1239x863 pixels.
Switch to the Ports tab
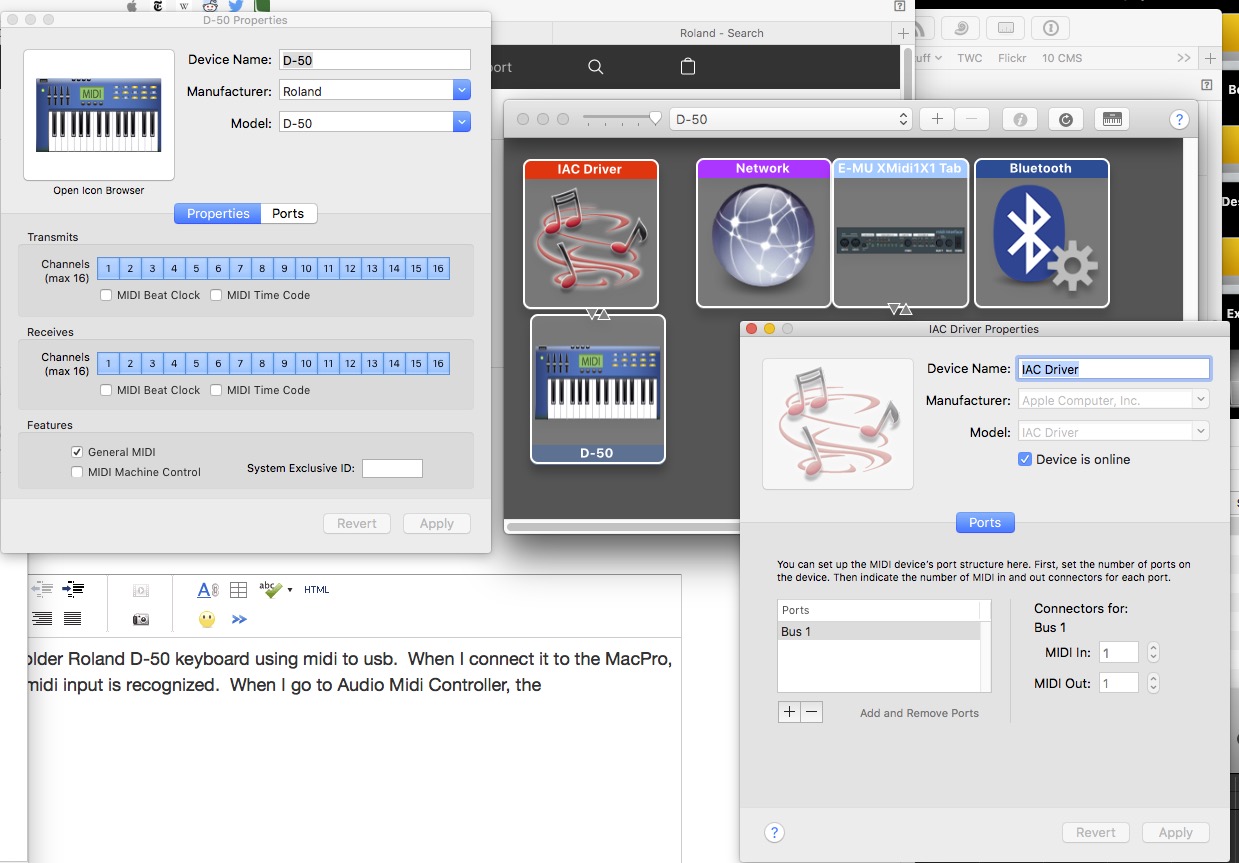[288, 213]
